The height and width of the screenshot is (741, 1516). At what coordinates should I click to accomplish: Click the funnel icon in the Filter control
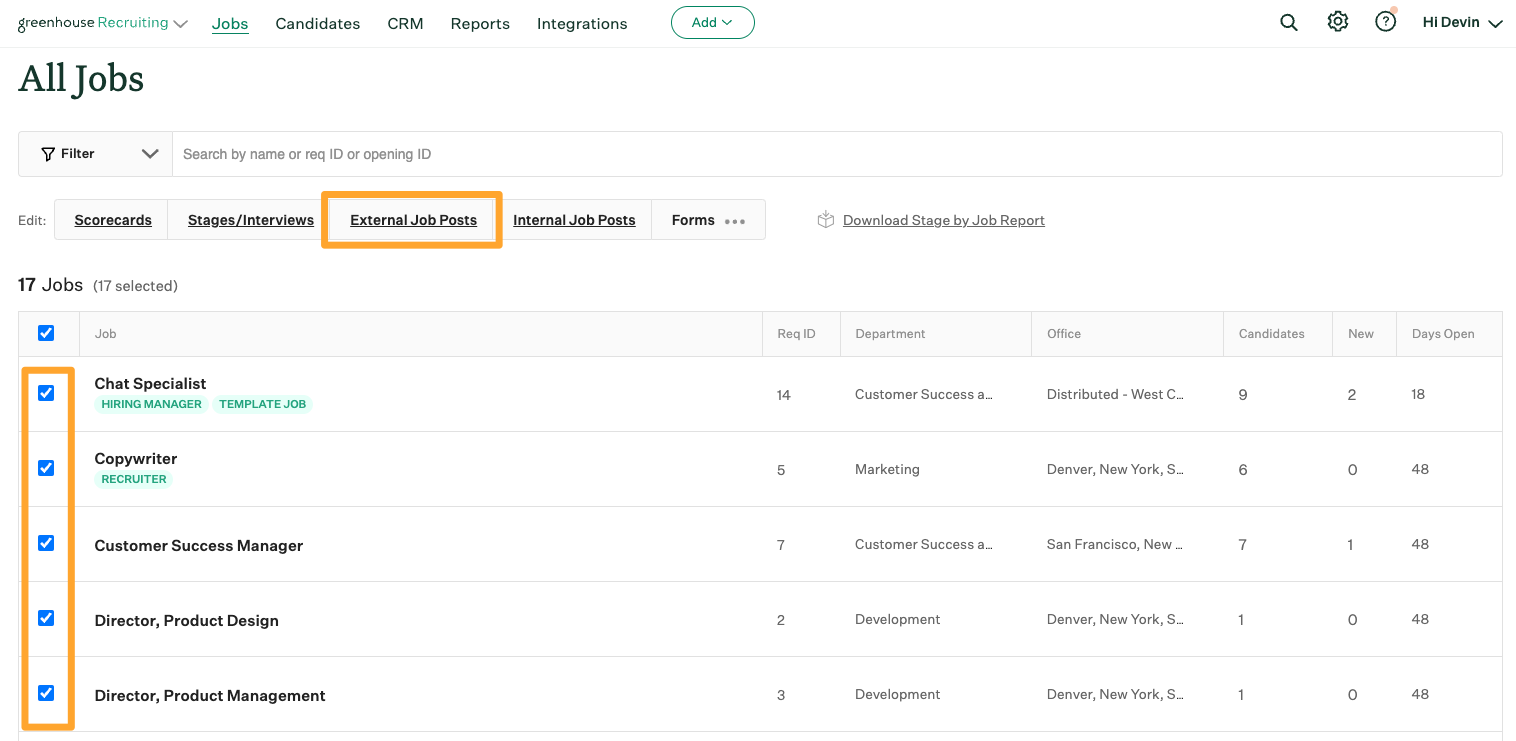[48, 153]
